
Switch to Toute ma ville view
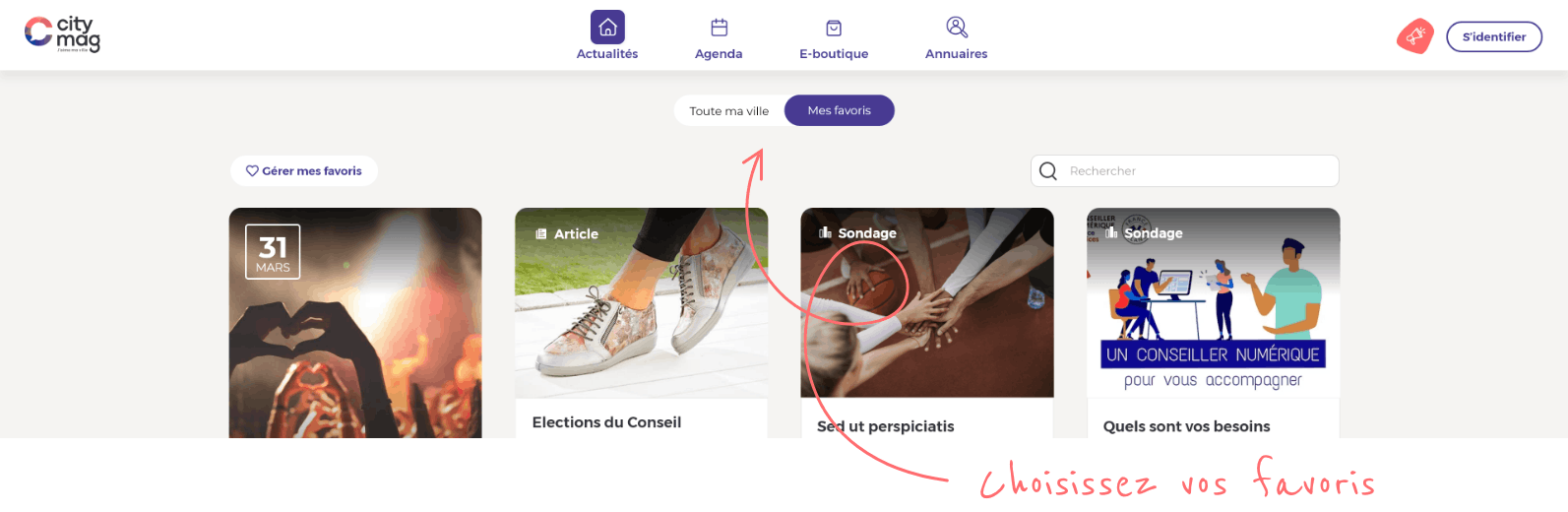coord(729,111)
